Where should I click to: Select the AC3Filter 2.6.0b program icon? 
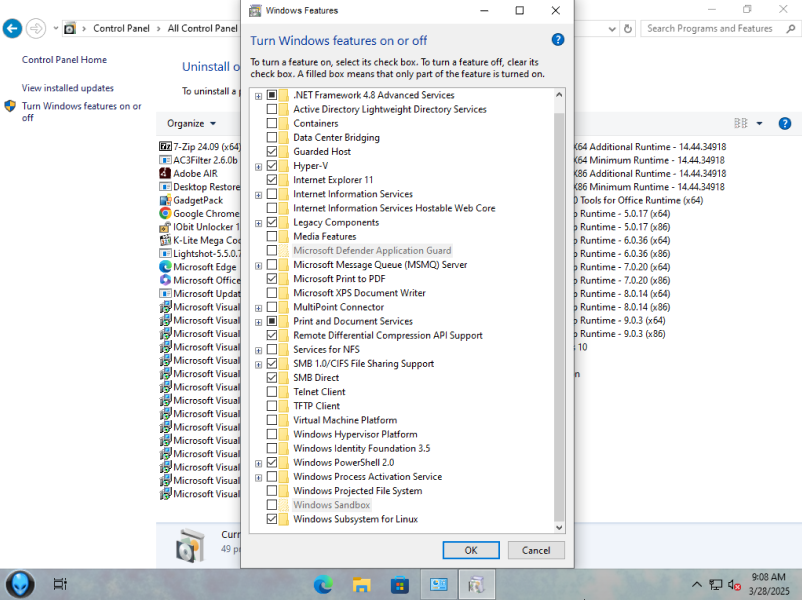click(165, 160)
